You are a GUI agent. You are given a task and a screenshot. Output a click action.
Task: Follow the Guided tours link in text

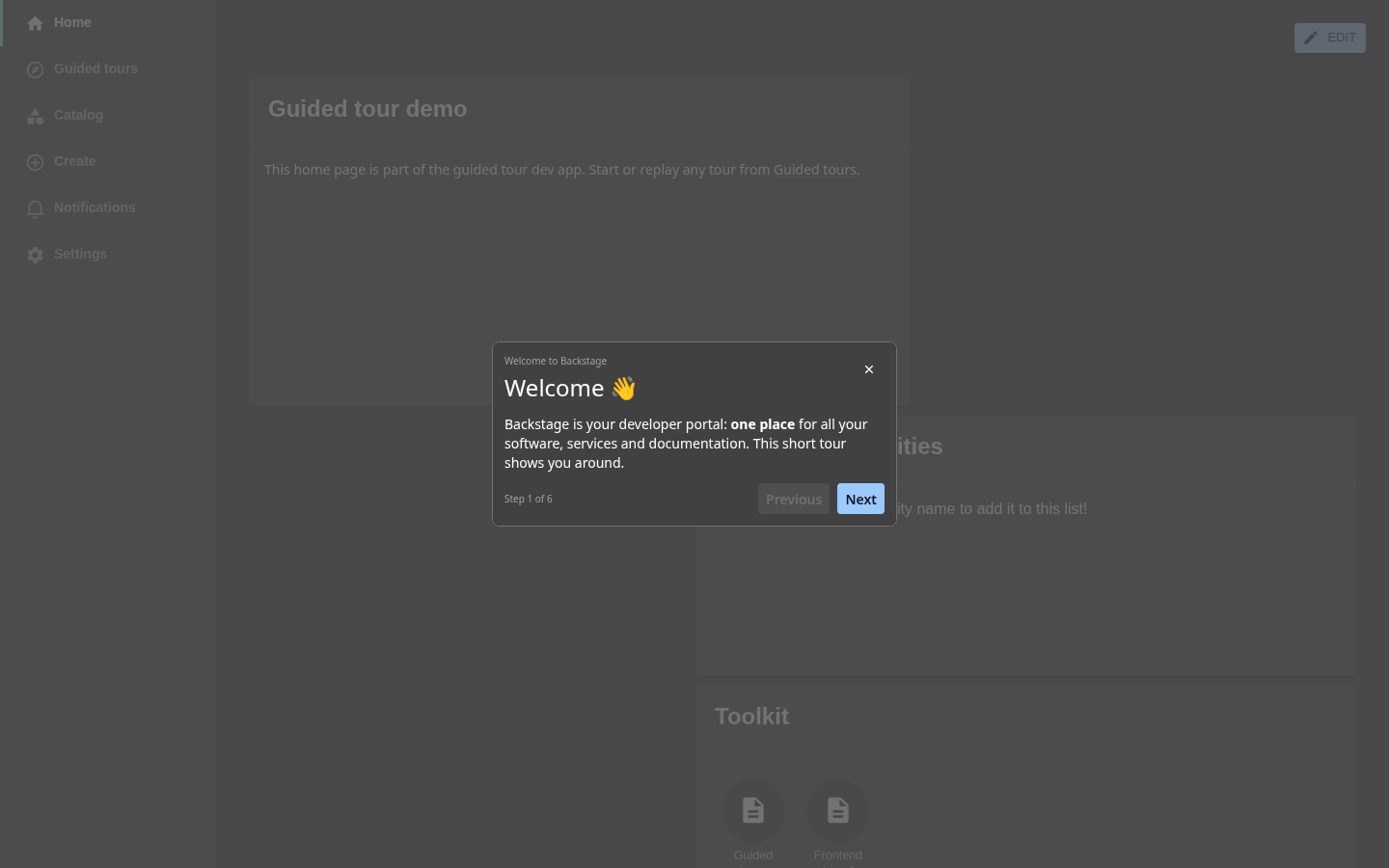815,170
